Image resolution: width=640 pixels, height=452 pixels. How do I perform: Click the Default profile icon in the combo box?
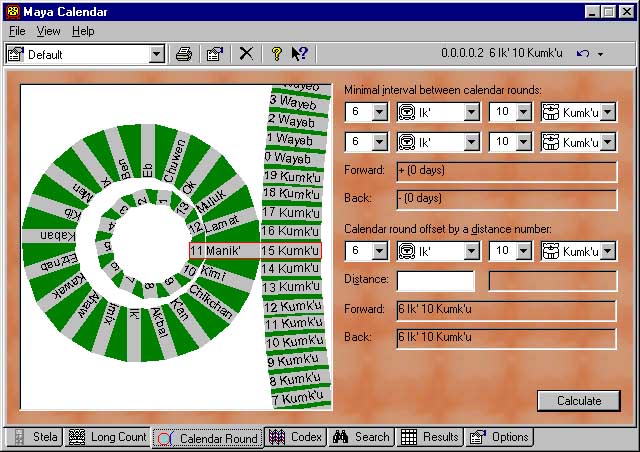coord(16,54)
